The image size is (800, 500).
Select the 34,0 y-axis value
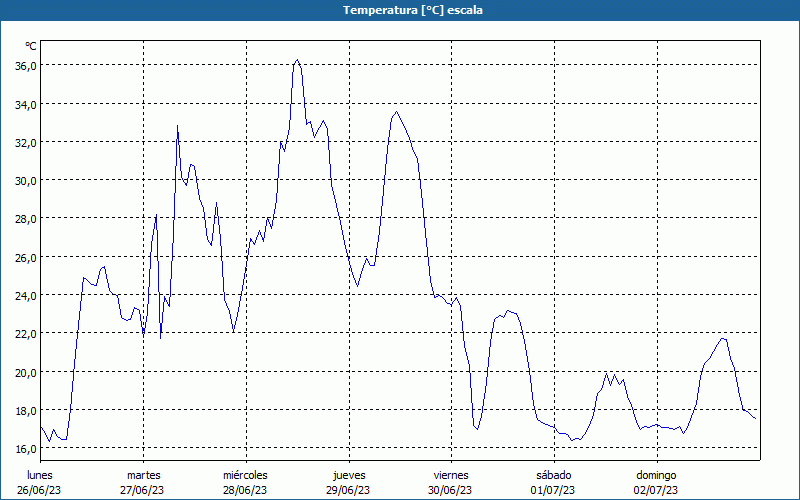coord(26,105)
